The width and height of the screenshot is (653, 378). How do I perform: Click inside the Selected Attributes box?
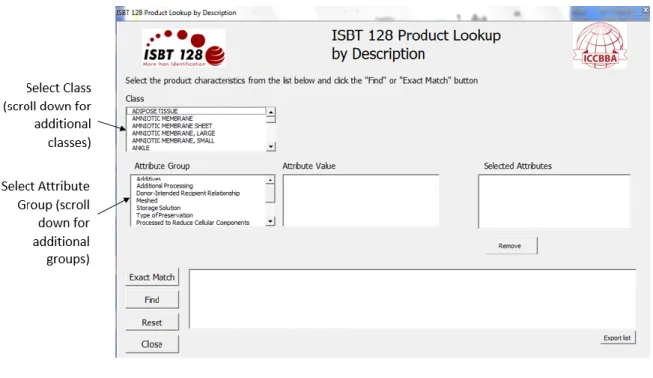pyautogui.click(x=554, y=201)
